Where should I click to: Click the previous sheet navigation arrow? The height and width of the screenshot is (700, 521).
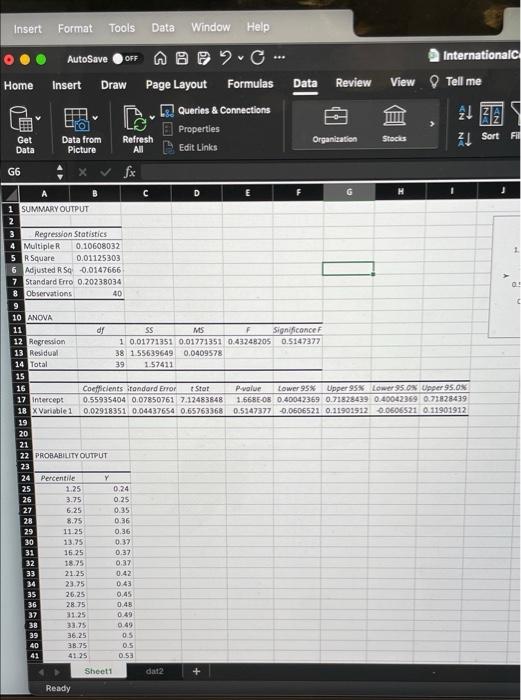point(42,671)
